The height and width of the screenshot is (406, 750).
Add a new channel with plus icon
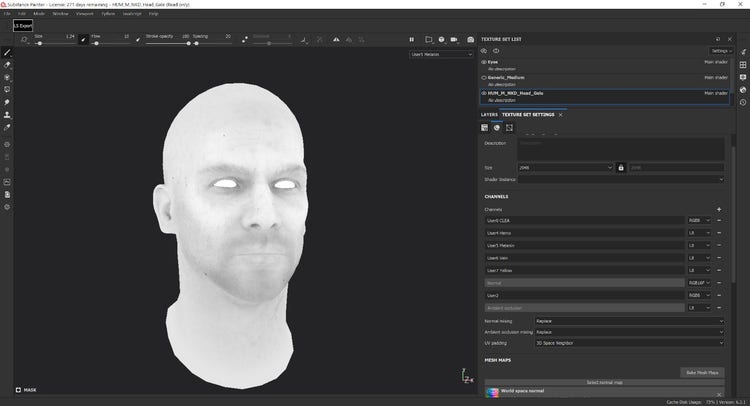point(718,209)
